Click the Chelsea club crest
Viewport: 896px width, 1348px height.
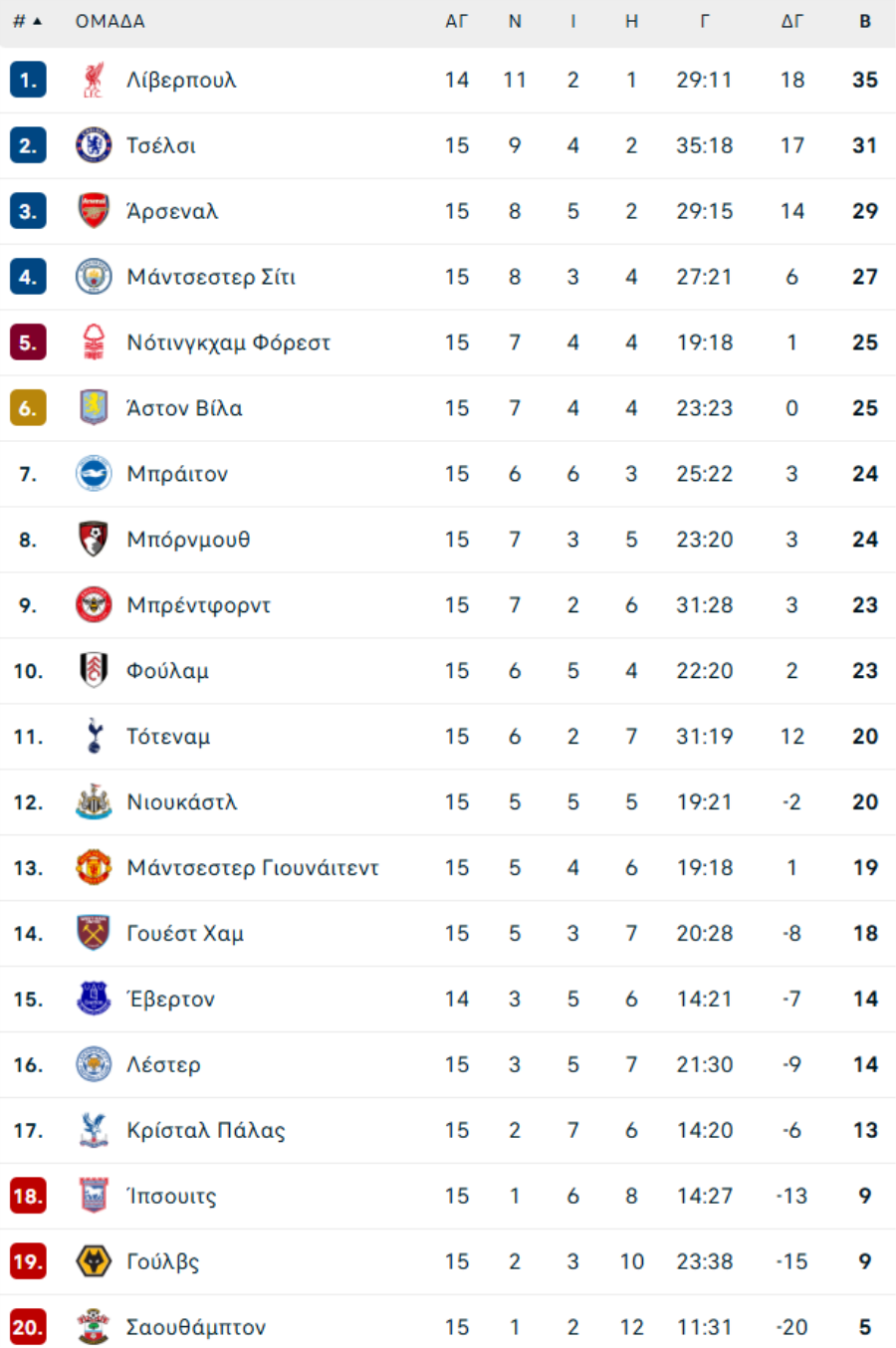click(x=94, y=145)
